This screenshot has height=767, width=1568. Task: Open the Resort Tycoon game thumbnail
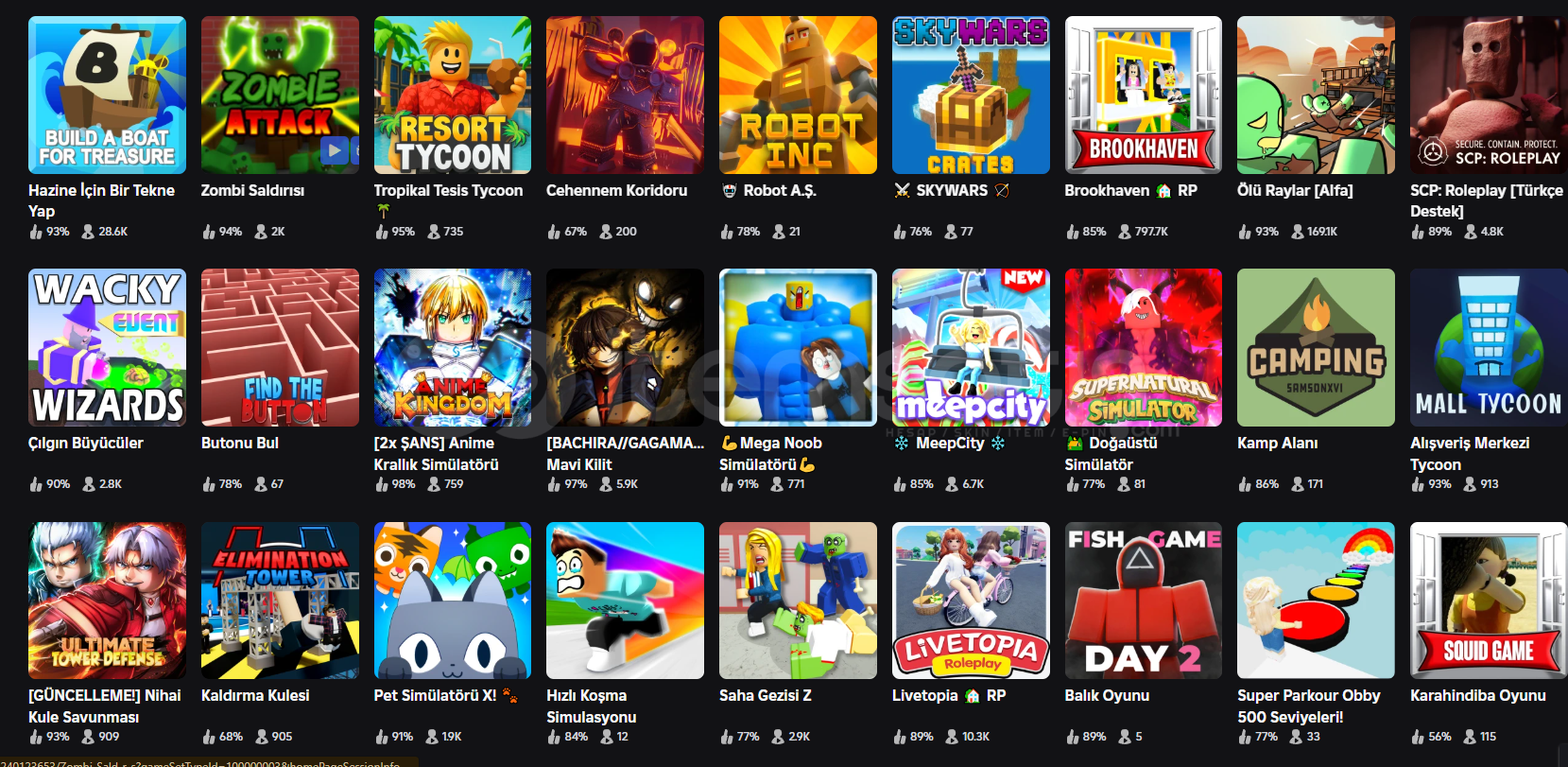[452, 95]
